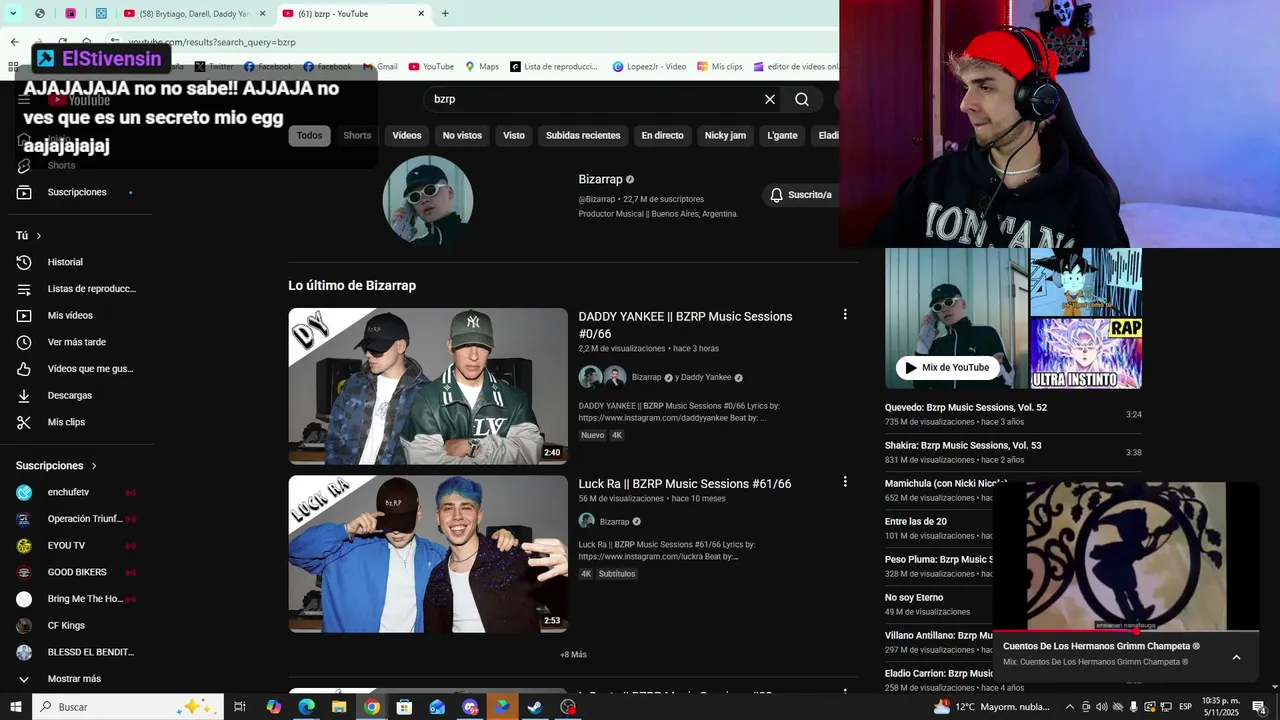The width and height of the screenshot is (1280, 720).
Task: Open options menu for Luck Ra video
Action: tap(845, 481)
